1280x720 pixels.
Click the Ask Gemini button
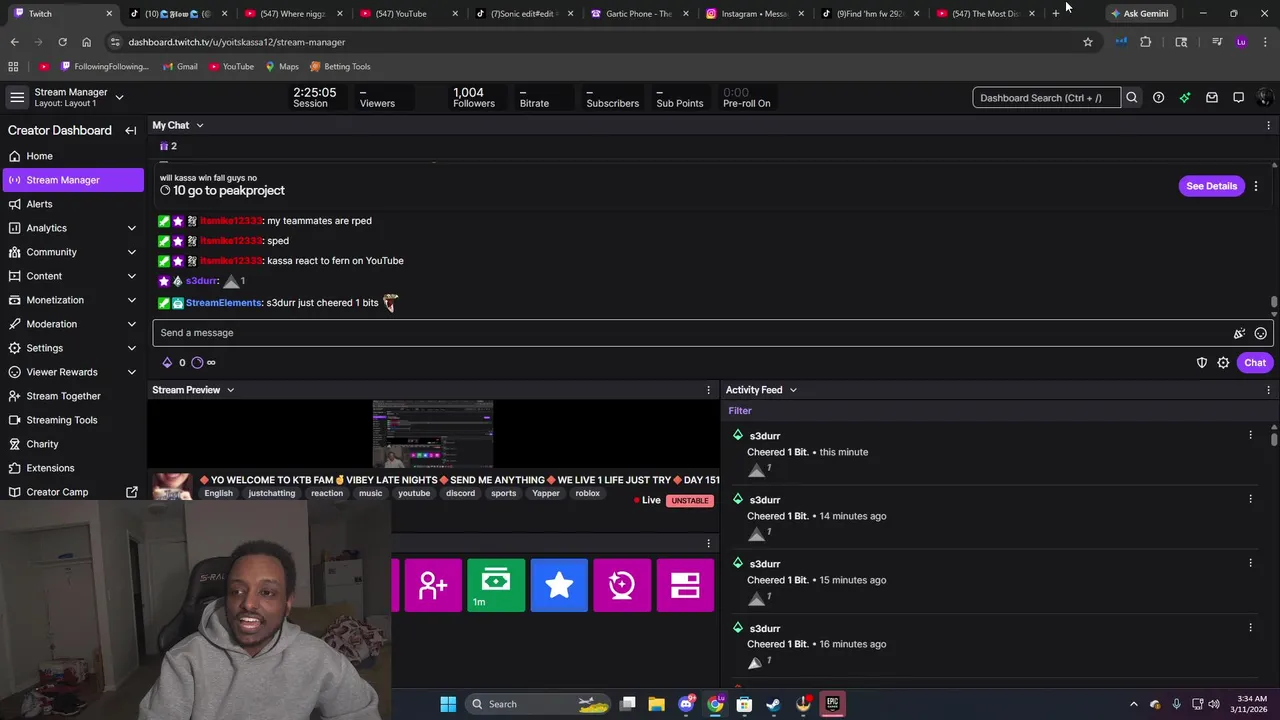click(x=1139, y=14)
